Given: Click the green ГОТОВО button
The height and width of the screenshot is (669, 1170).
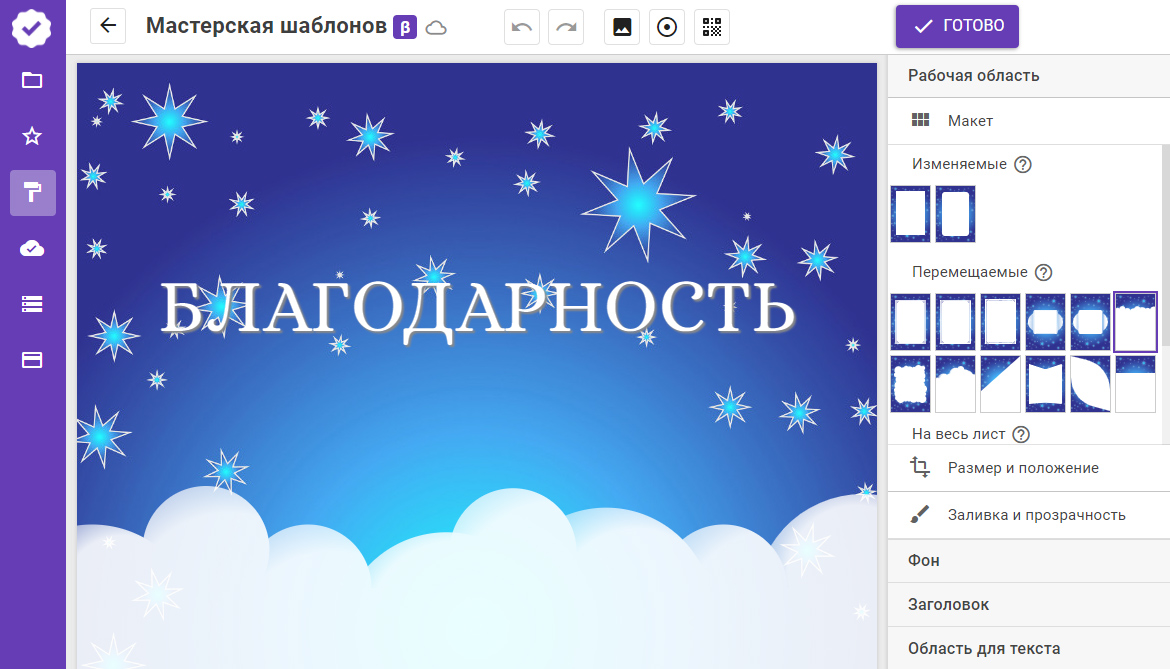Looking at the screenshot, I should click(956, 26).
